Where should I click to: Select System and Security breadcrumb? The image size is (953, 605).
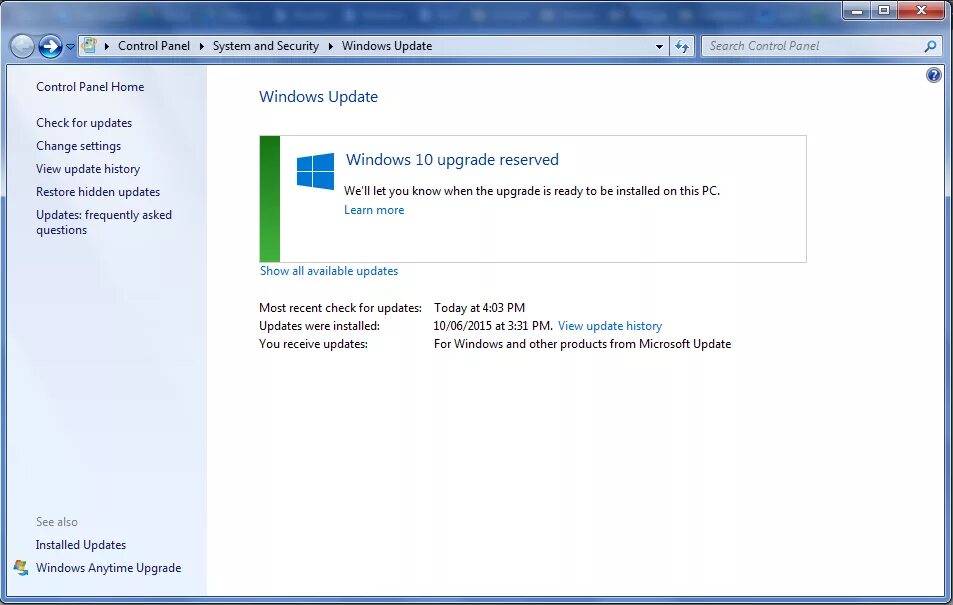266,46
